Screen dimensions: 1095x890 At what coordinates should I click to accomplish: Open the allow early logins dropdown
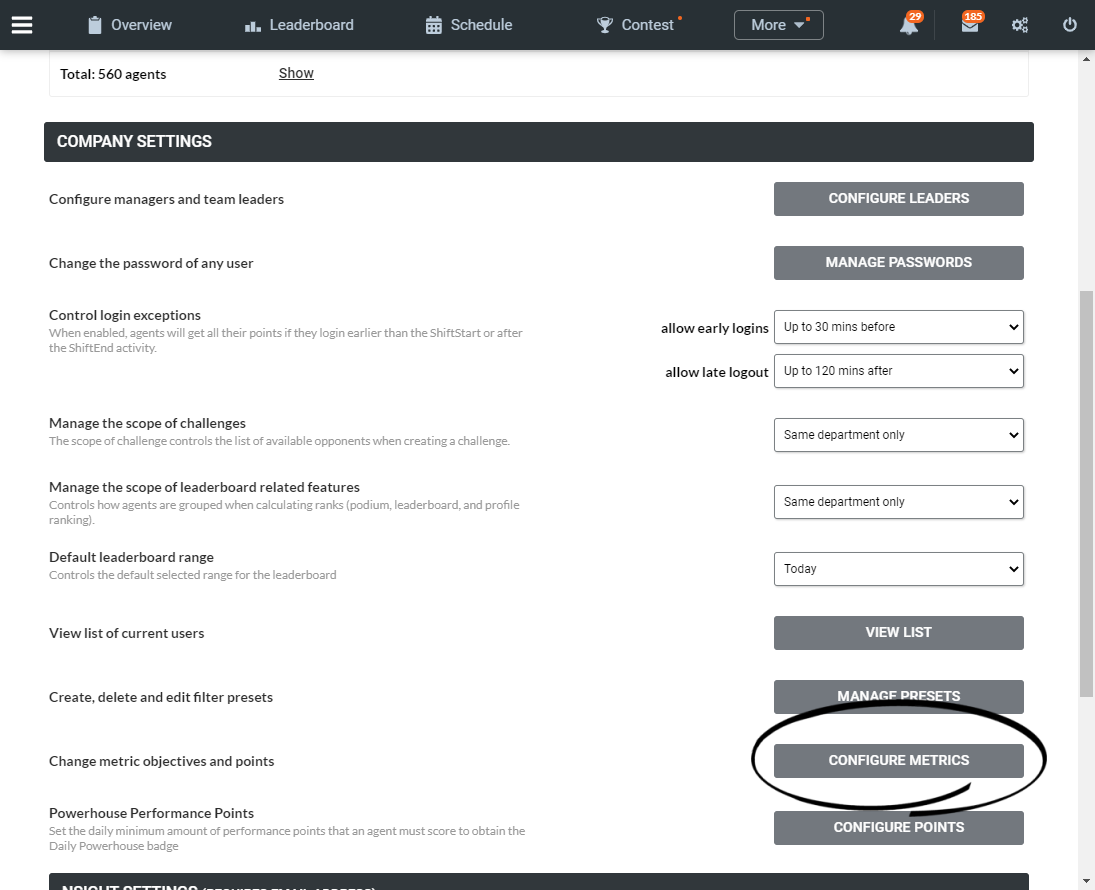(x=899, y=327)
